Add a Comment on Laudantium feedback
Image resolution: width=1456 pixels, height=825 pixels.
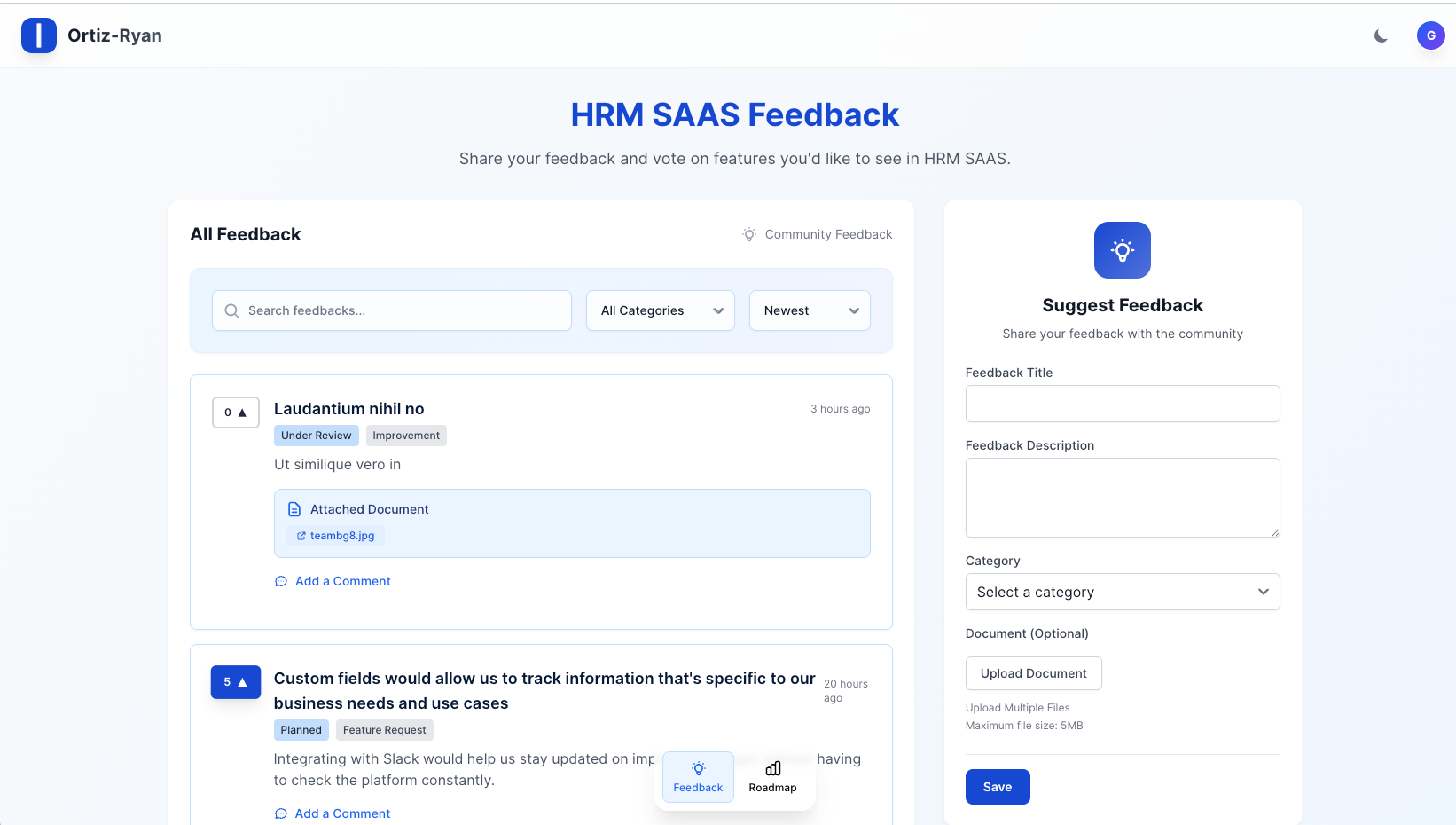tap(342, 581)
